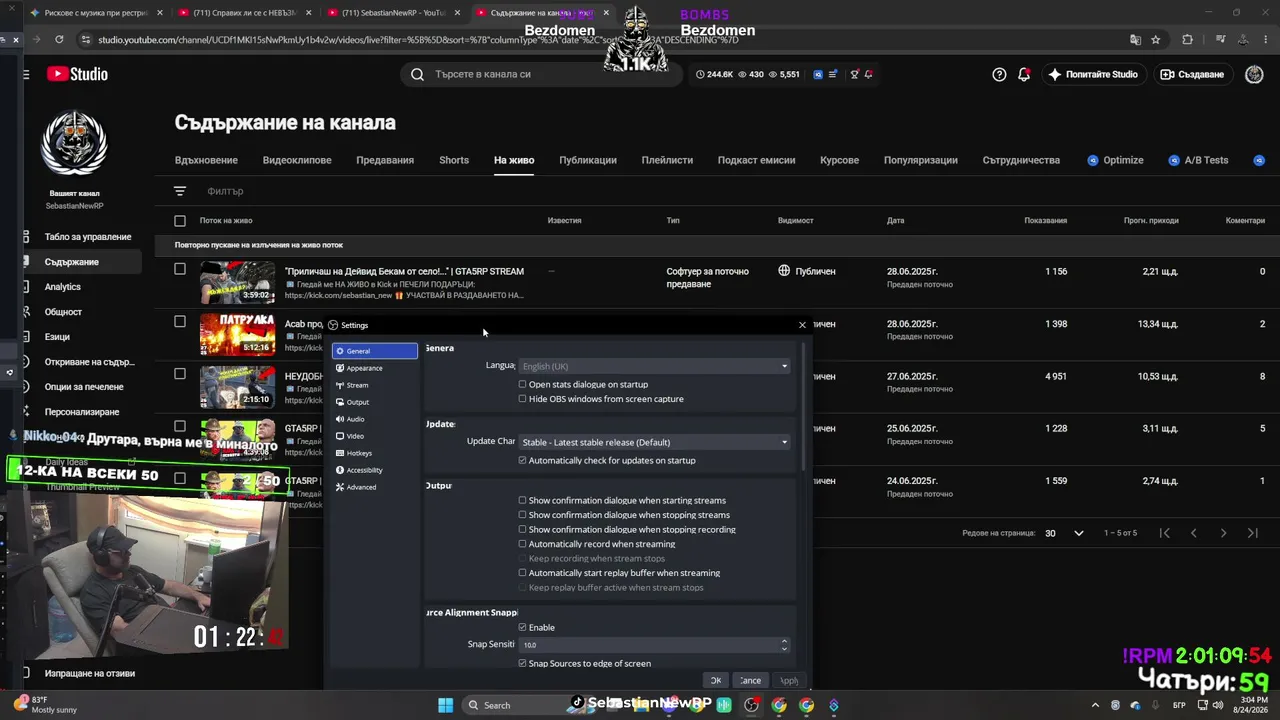1280x720 pixels.
Task: Open Windows Start menu
Action: click(x=446, y=705)
